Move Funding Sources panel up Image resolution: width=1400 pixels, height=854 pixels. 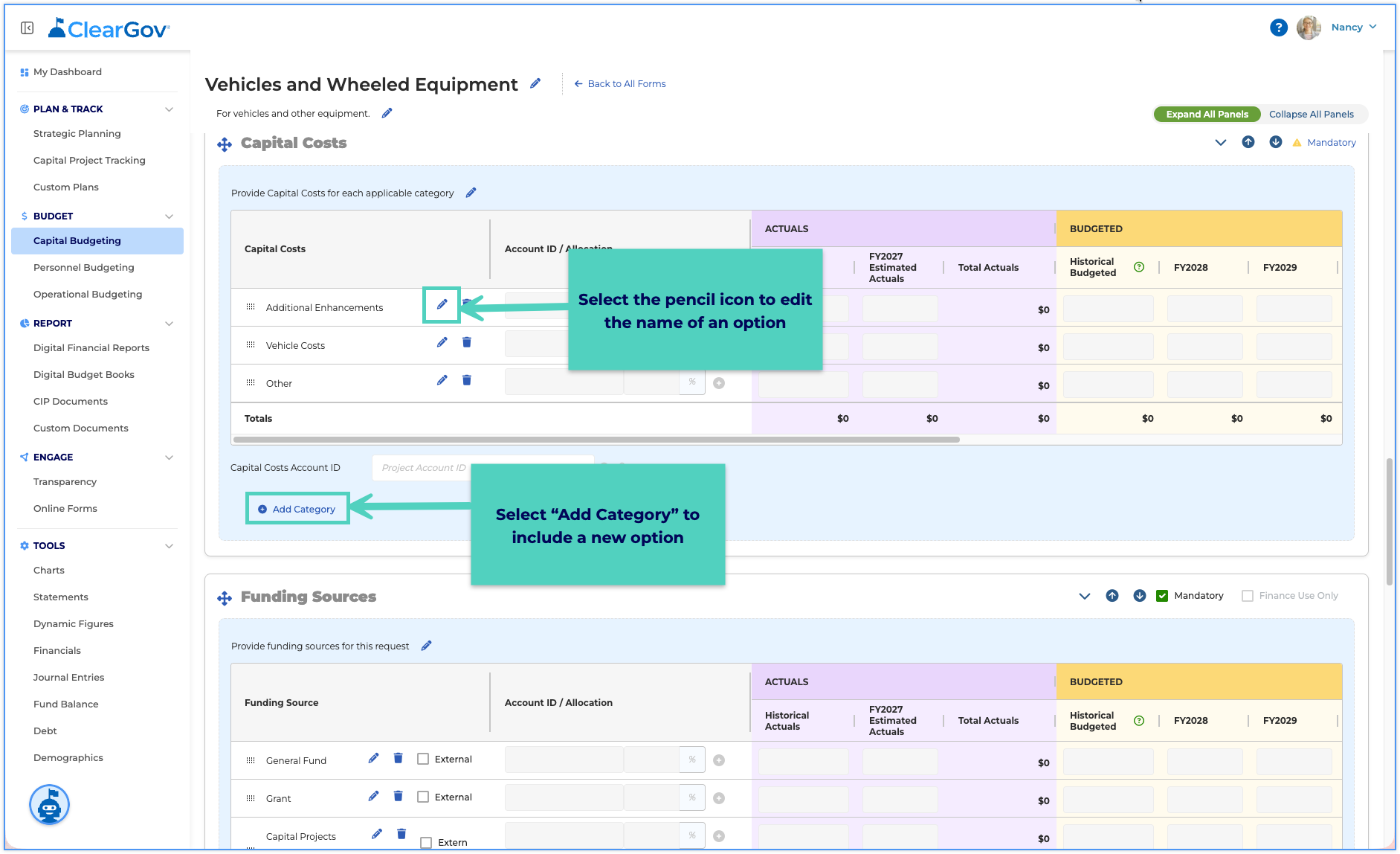(x=1112, y=596)
